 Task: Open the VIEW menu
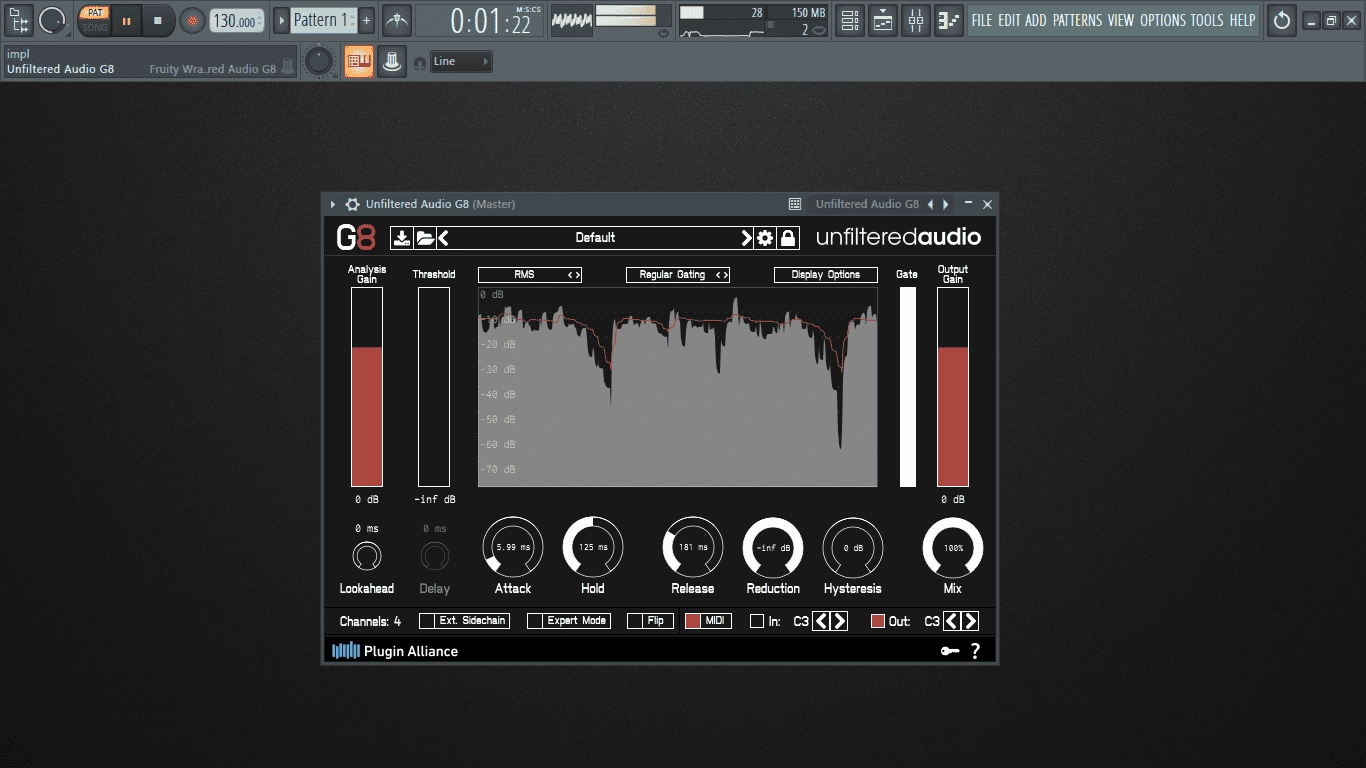point(1121,20)
